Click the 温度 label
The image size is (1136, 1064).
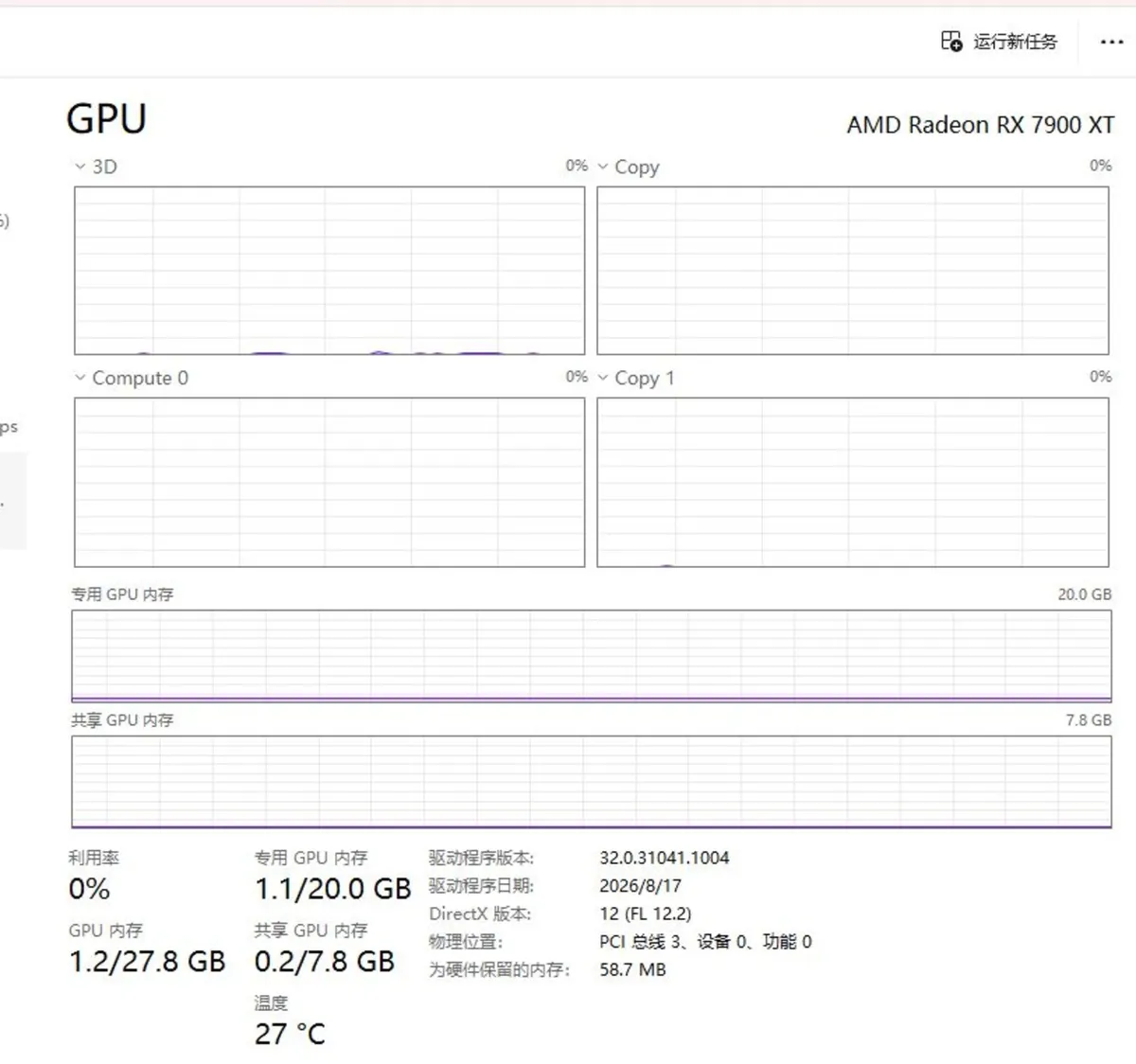point(271,1002)
